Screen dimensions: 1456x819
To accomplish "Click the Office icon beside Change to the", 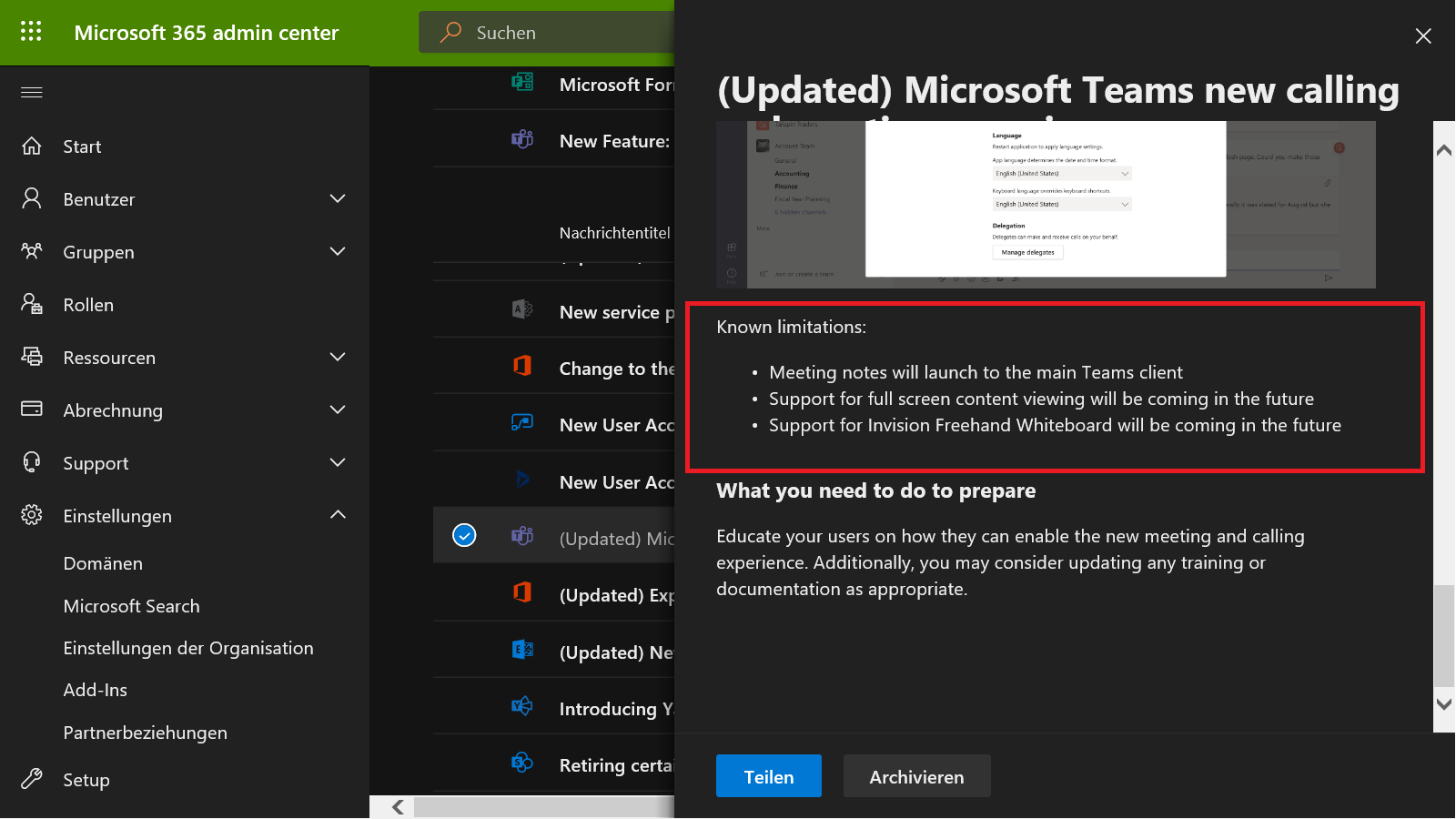I will click(522, 366).
